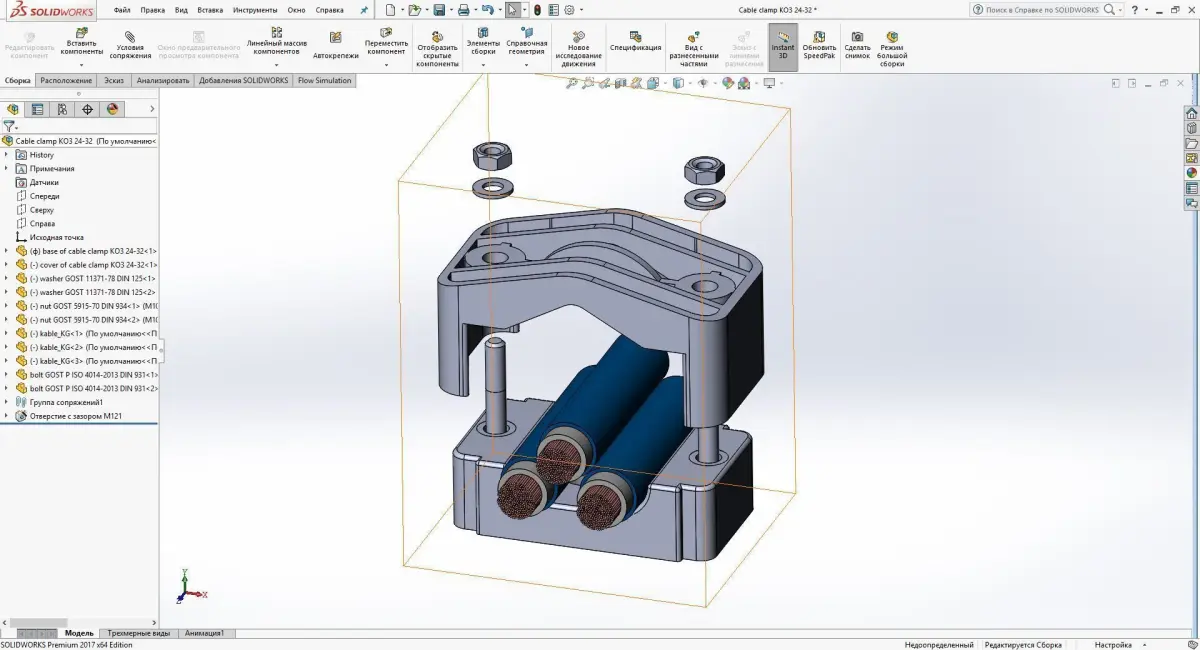Open the Инструменты menu
Viewport: 1200px width, 650px height.
pos(255,10)
